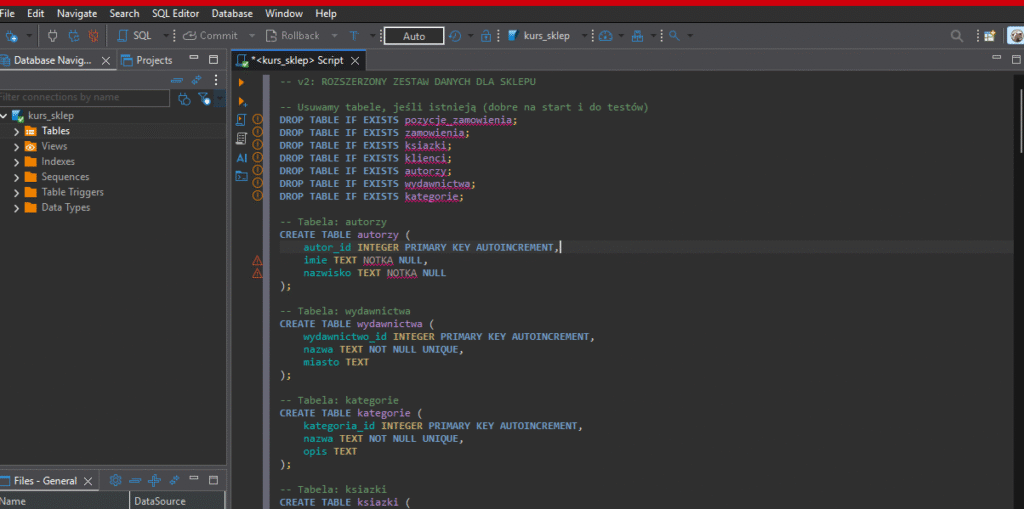
Task: Toggle the transaction lock icon in toolbar
Action: (486, 36)
